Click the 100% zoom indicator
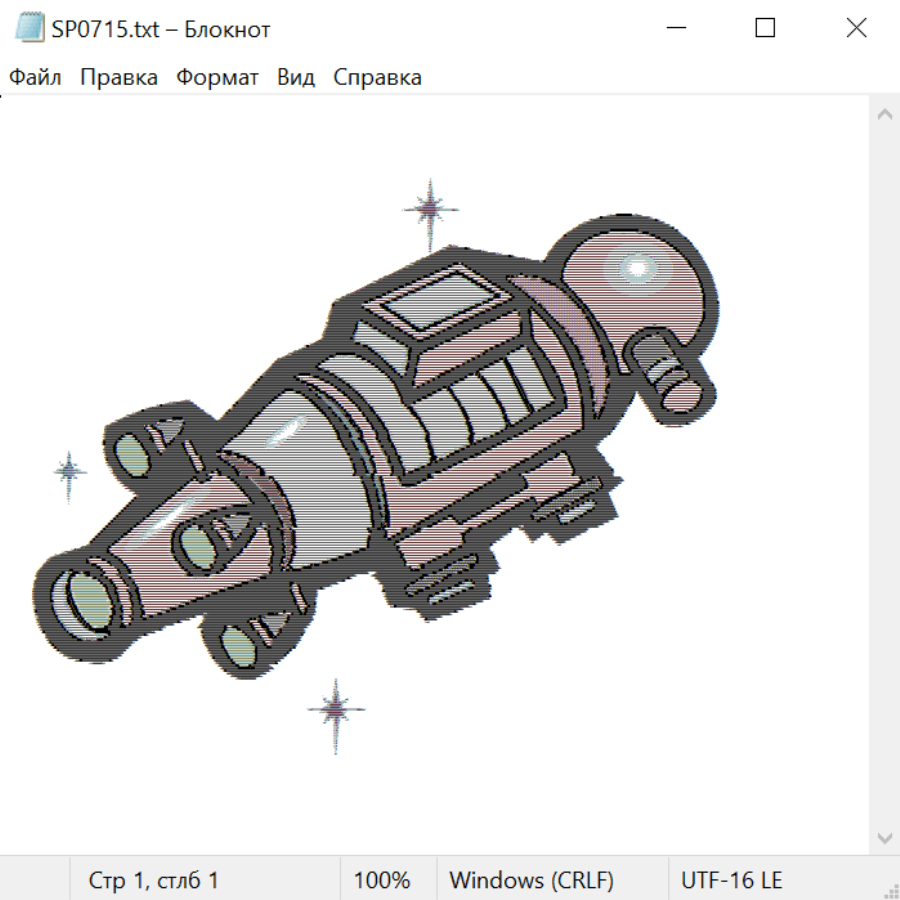Screen dimensions: 900x900 click(x=382, y=880)
